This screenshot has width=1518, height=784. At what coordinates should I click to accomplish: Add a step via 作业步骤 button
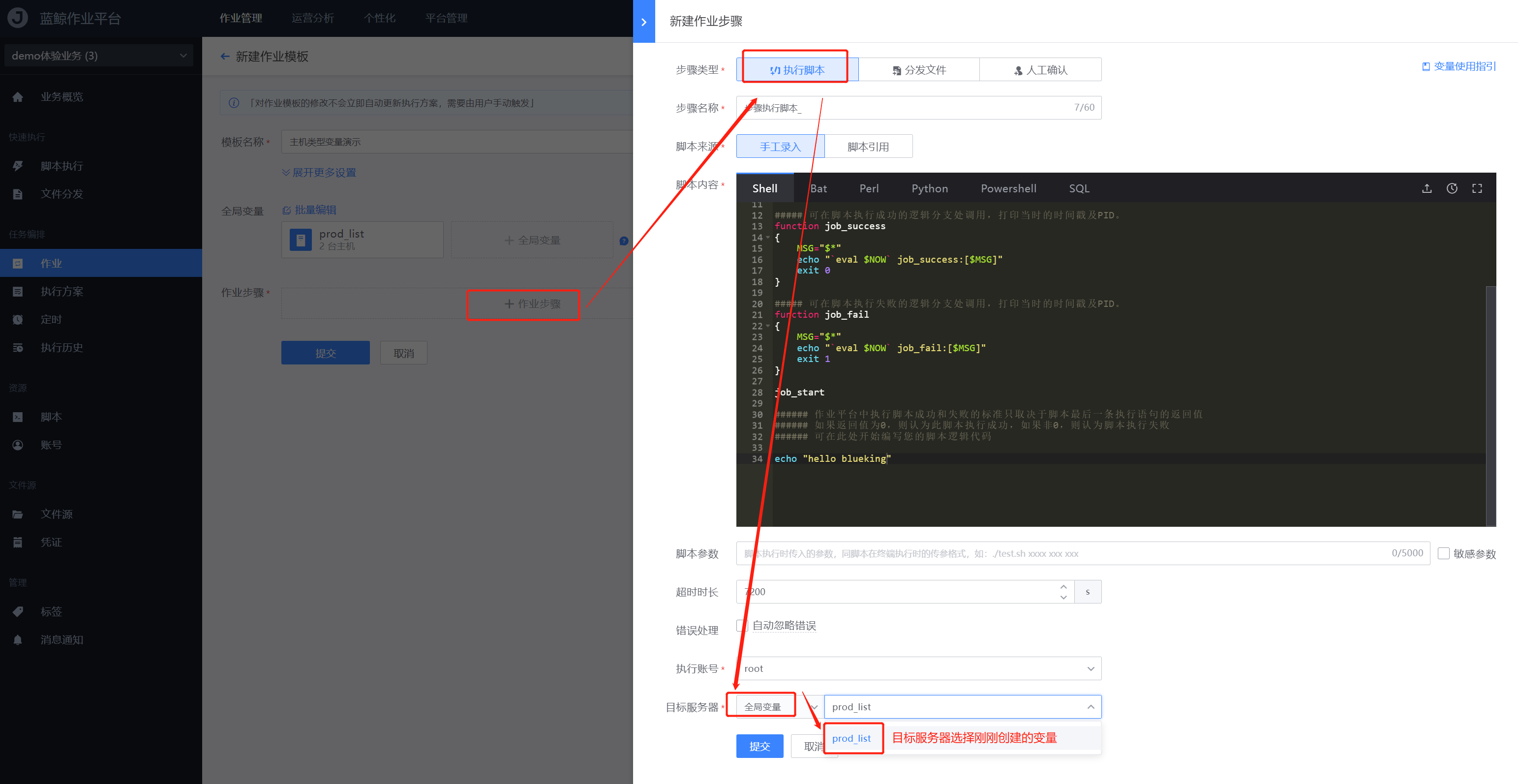[532, 304]
